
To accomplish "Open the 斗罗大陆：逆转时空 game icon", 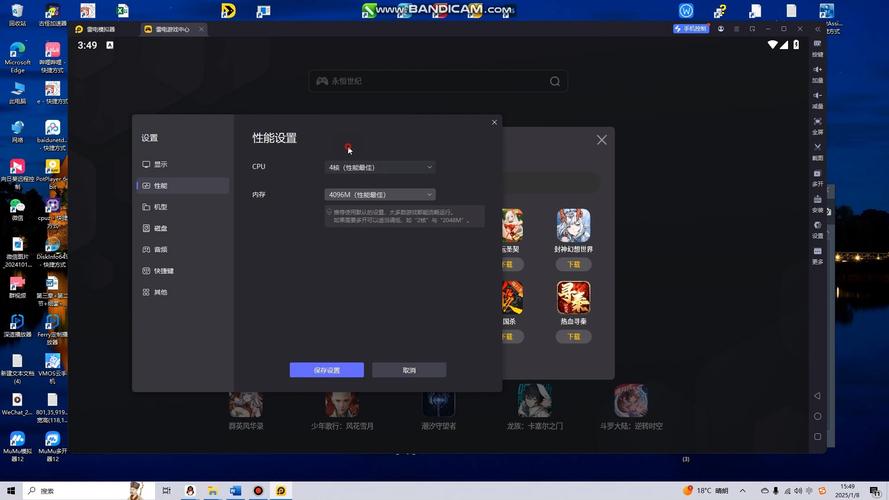I will [x=631, y=401].
